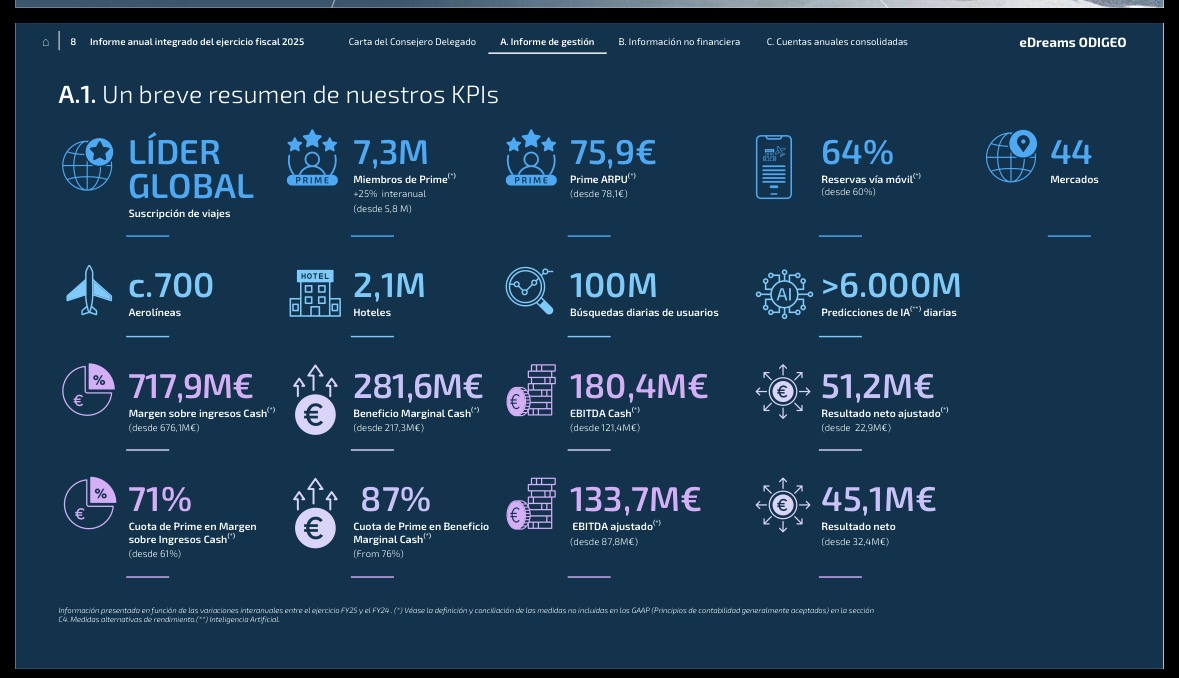
Task: Click the hotel building icon beside 2,1M
Action: (315, 293)
